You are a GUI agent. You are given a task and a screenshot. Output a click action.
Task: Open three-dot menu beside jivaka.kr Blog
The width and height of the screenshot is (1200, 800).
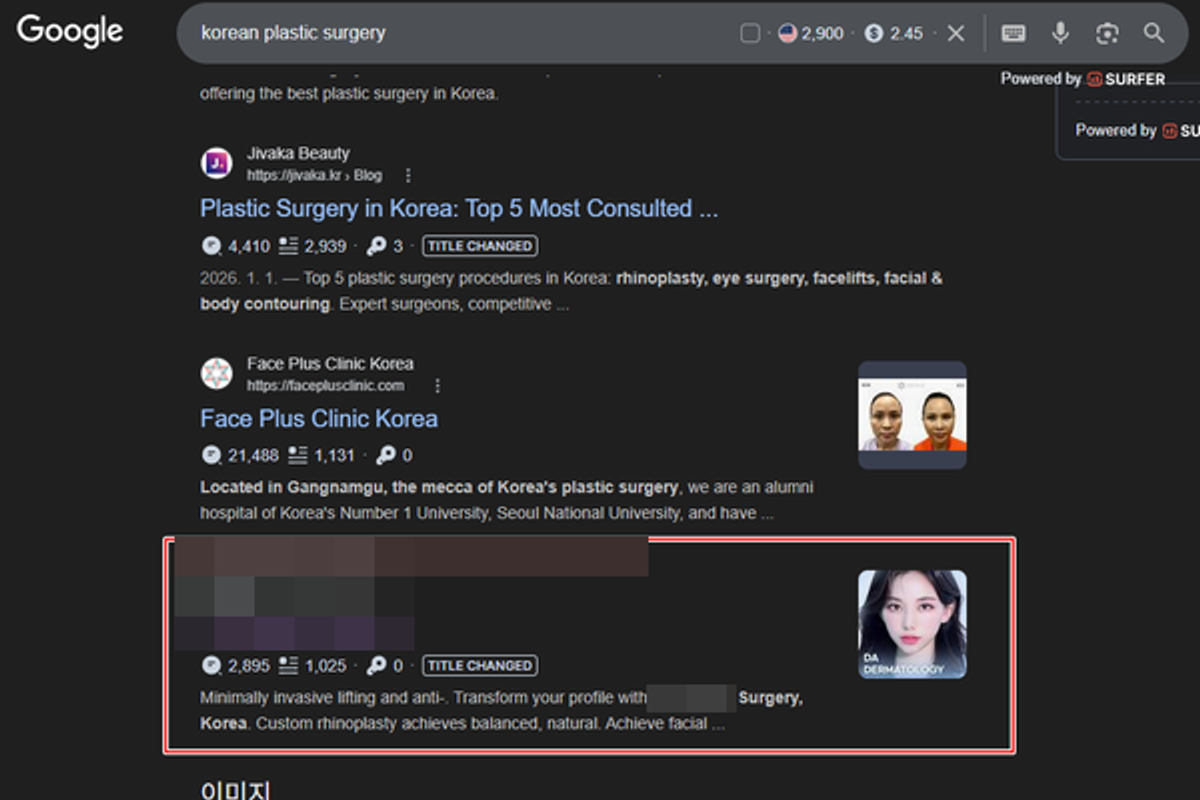[x=407, y=175]
